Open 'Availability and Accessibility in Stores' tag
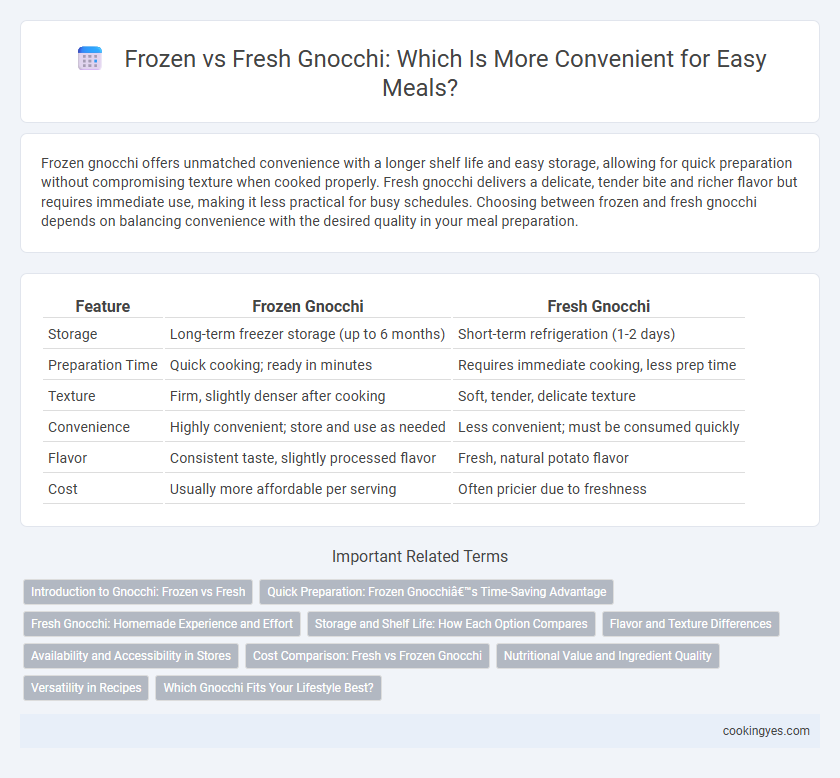Image resolution: width=840 pixels, height=778 pixels. pos(131,656)
